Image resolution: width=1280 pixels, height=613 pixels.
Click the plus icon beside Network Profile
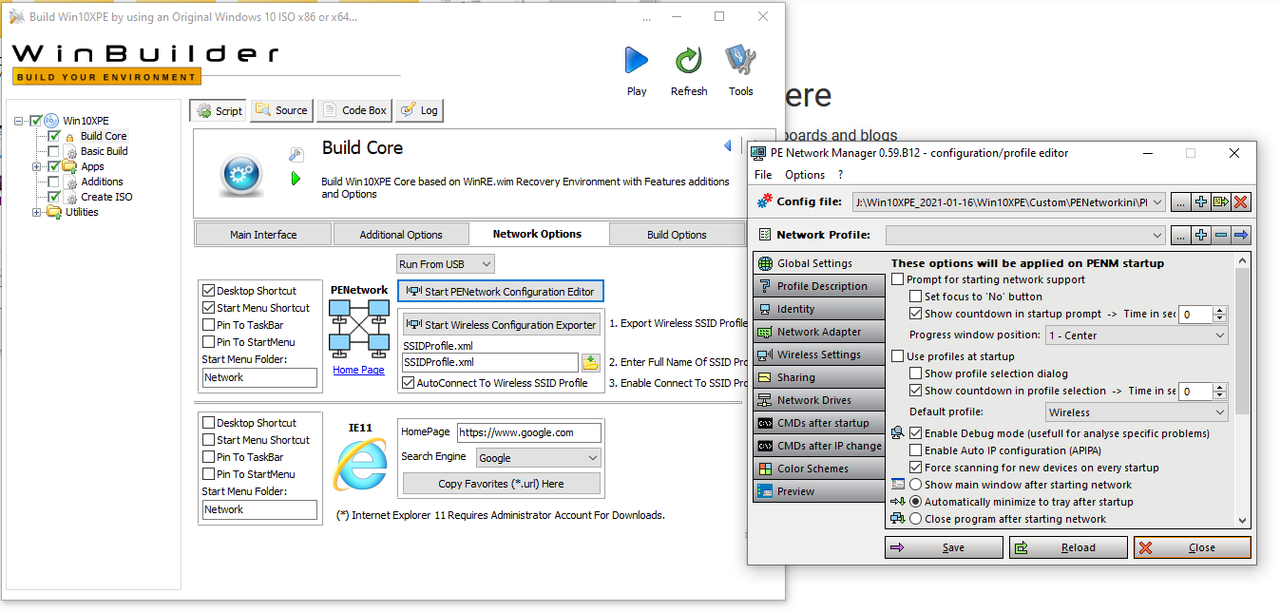(x=1201, y=235)
